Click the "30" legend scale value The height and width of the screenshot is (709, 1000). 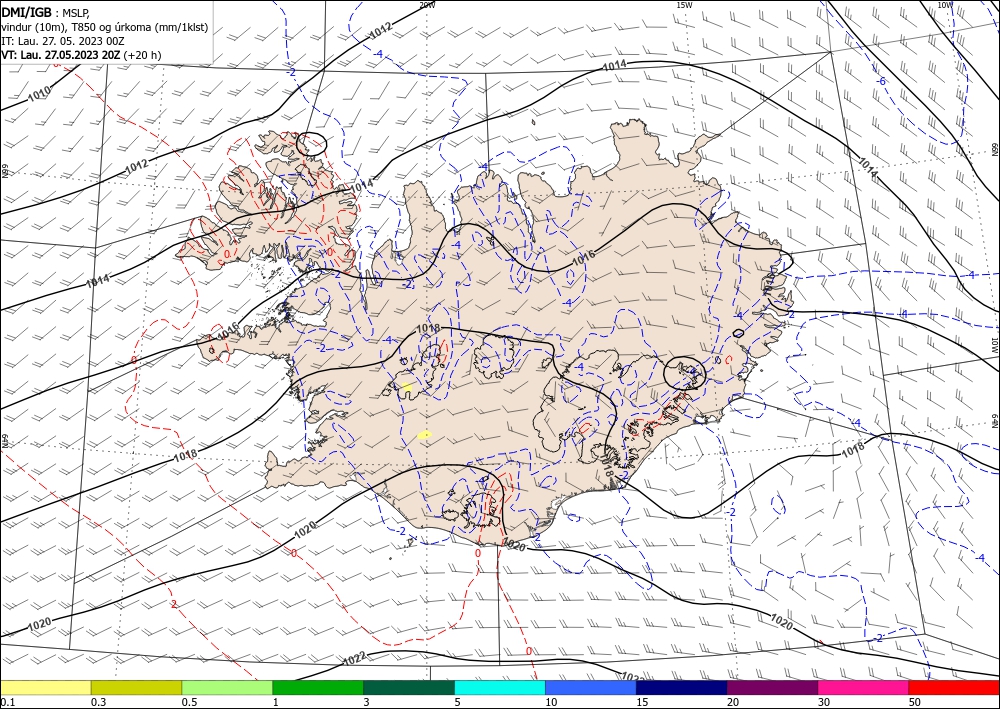point(825,702)
